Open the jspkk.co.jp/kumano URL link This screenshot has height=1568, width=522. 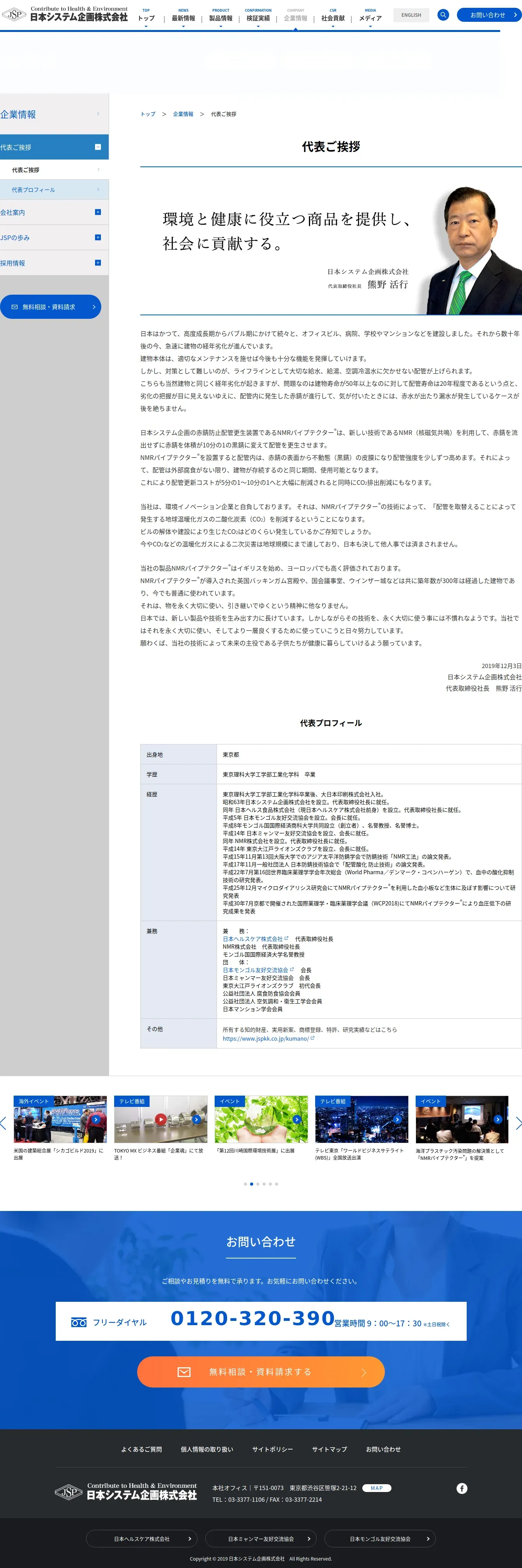click(x=268, y=1038)
